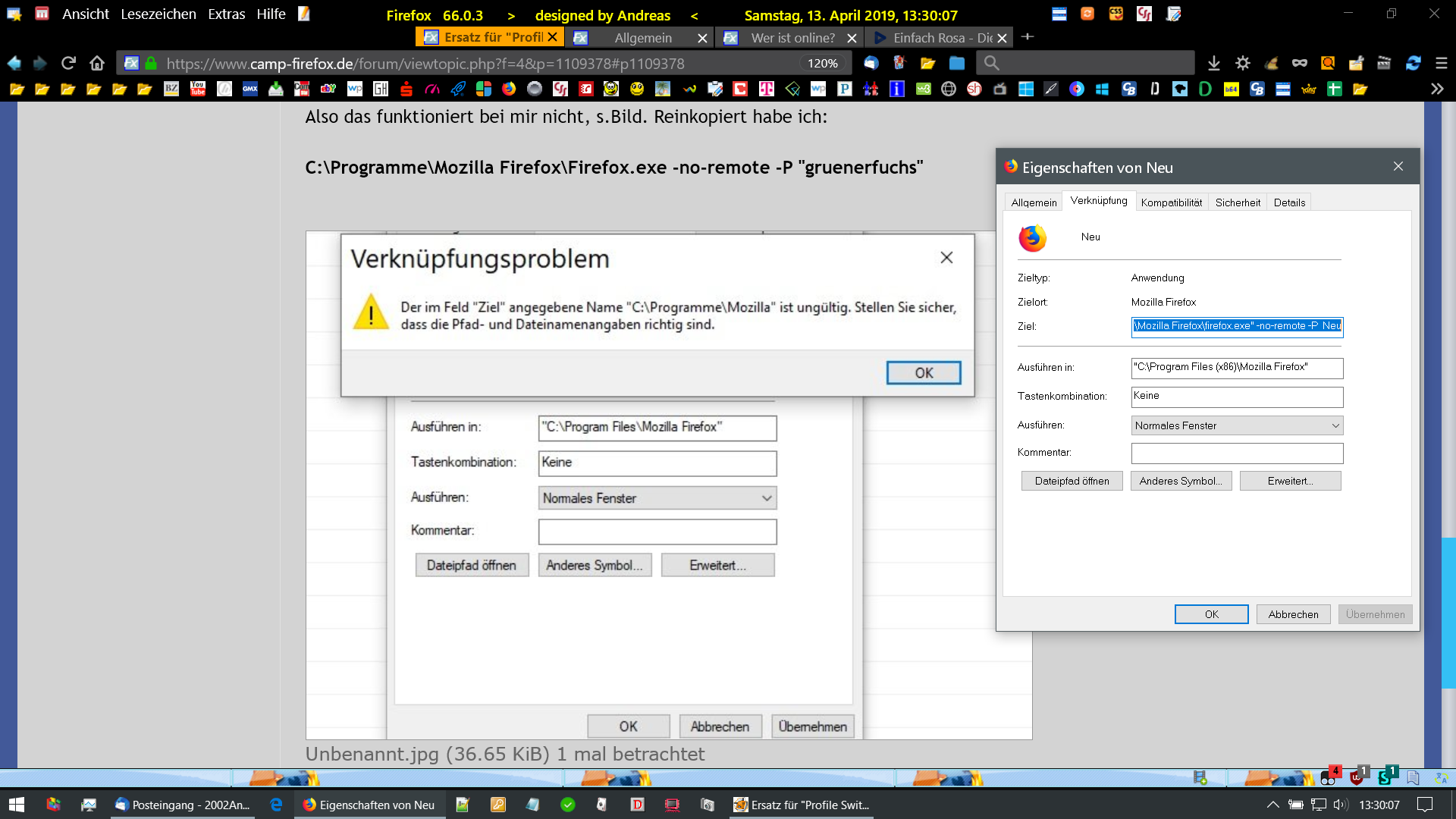Image resolution: width=1456 pixels, height=819 pixels.
Task: Open new tab with plus button
Action: (x=1028, y=37)
